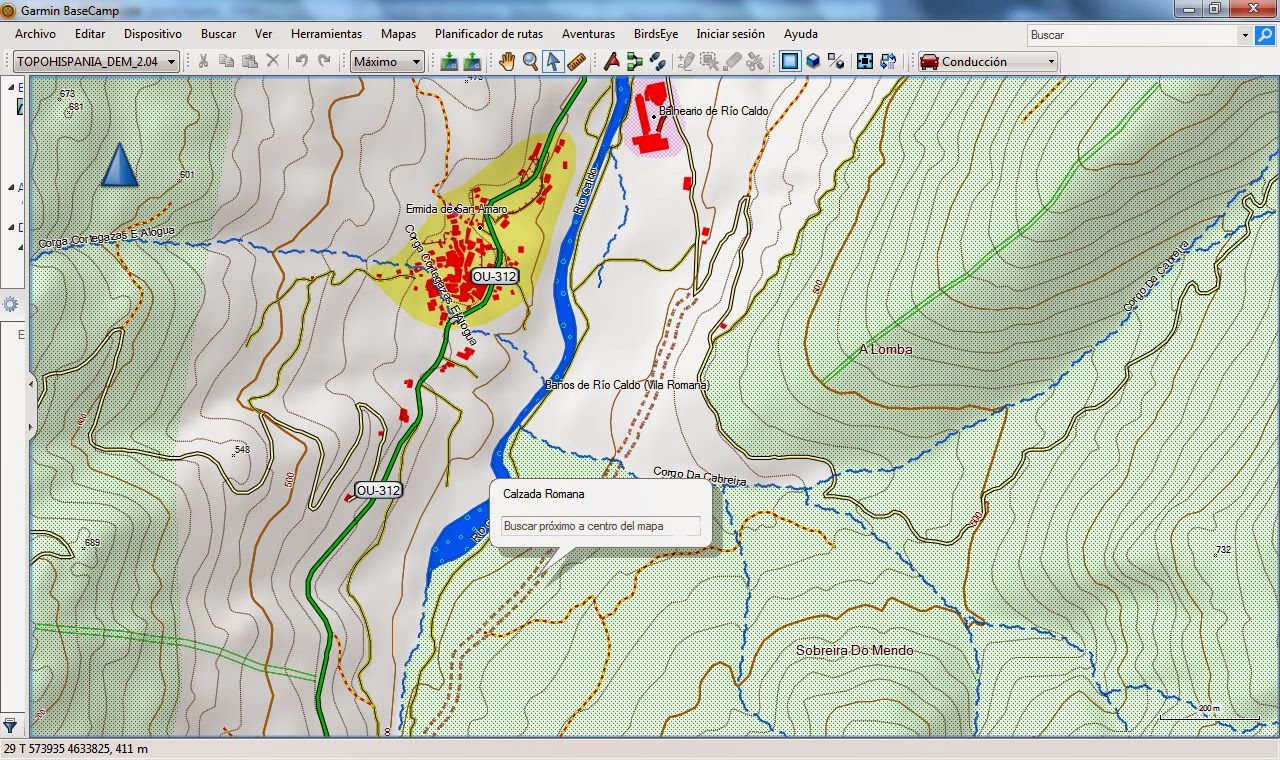Click the search magnifier button top right
Image resolution: width=1280 pixels, height=760 pixels.
coord(1264,35)
